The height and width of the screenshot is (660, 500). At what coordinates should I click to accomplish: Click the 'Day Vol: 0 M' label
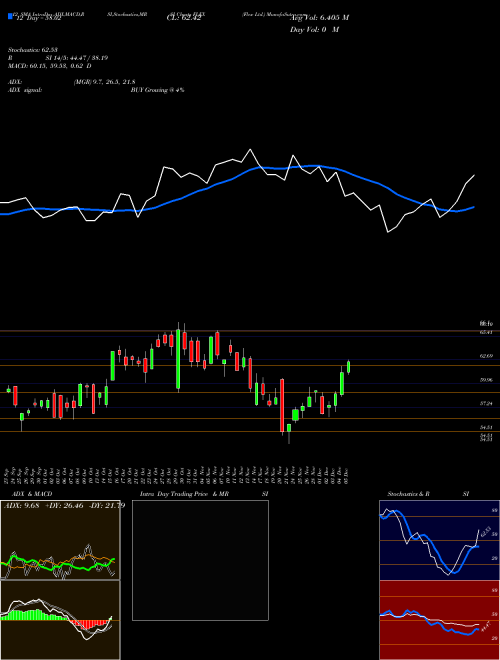(314, 30)
